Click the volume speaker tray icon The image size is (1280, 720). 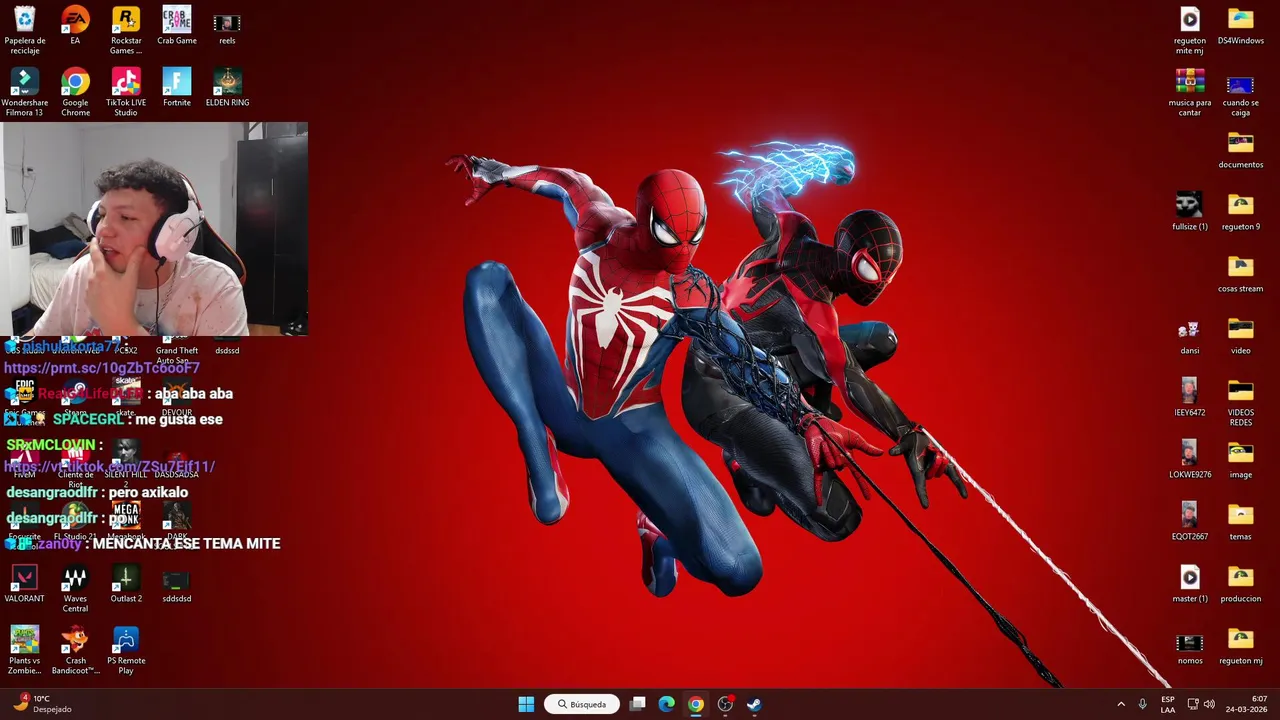[x=1209, y=704]
